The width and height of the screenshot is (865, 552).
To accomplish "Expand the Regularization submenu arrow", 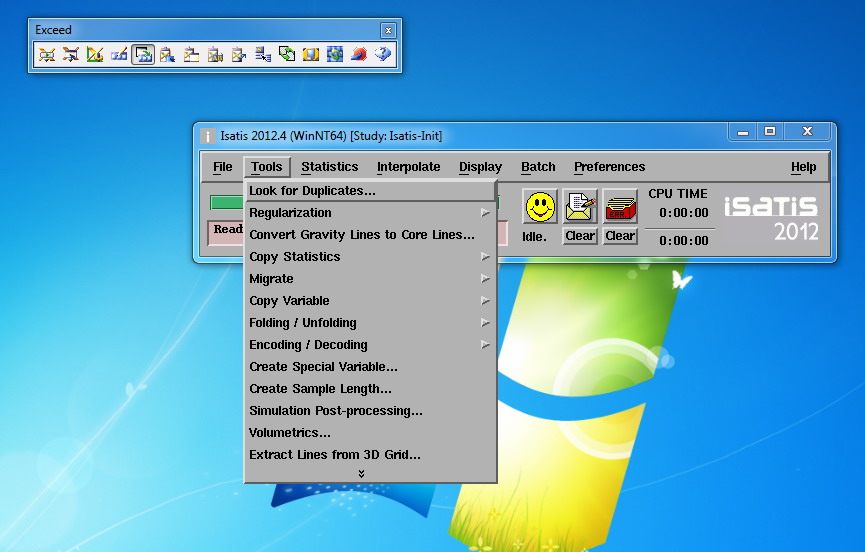I will tap(485, 212).
